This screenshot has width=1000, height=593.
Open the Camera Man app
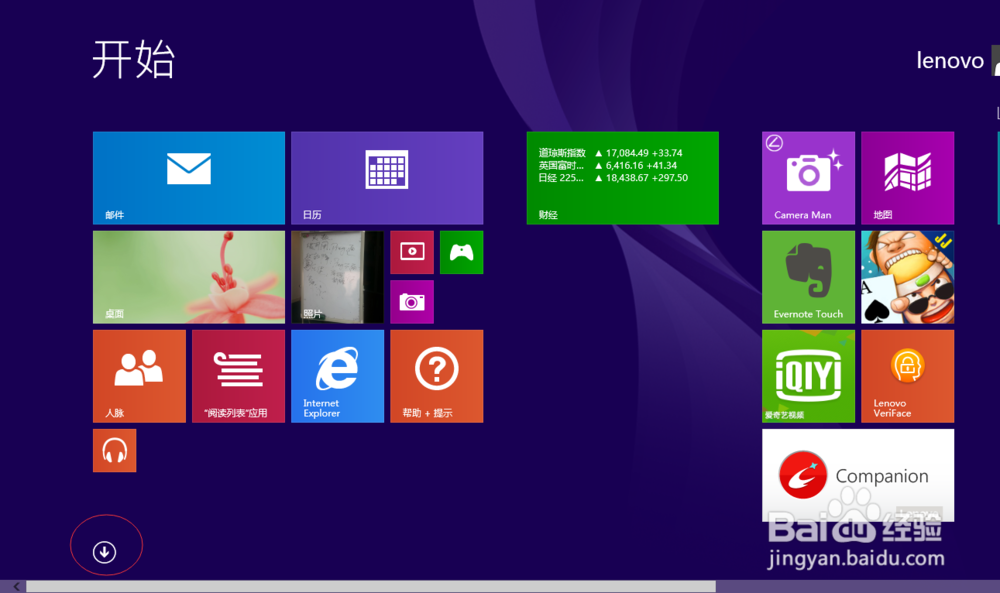(x=807, y=177)
